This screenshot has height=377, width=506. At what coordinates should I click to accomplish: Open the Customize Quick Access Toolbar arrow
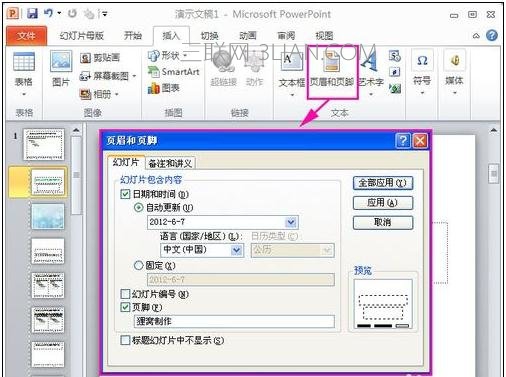coord(105,14)
